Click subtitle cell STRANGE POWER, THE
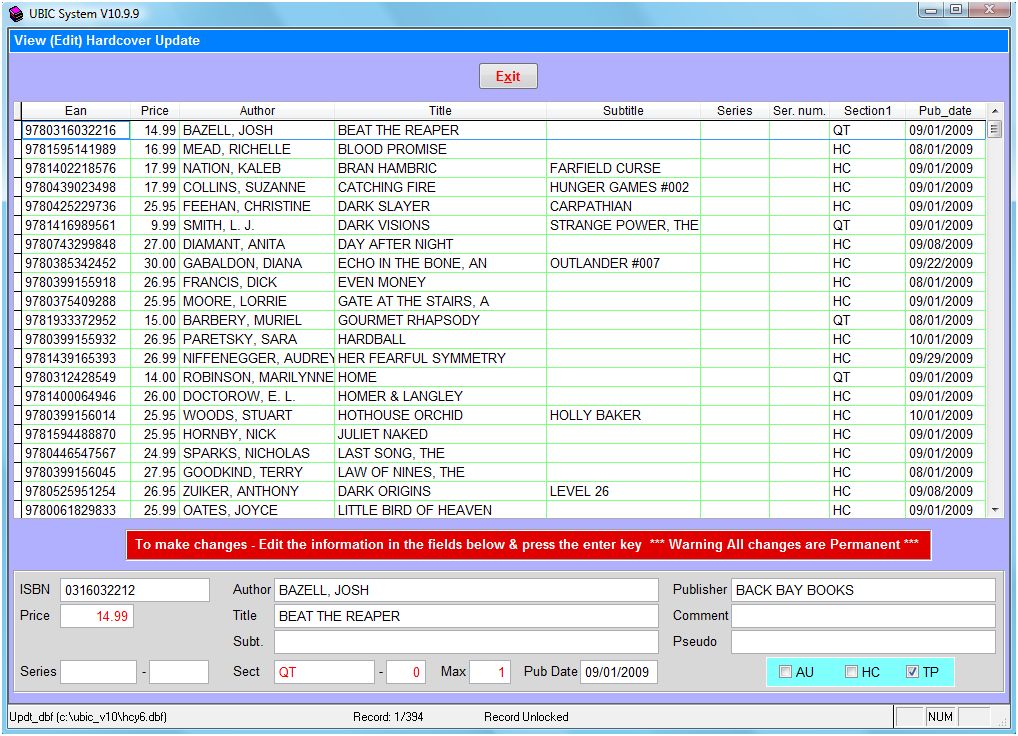 (623, 225)
